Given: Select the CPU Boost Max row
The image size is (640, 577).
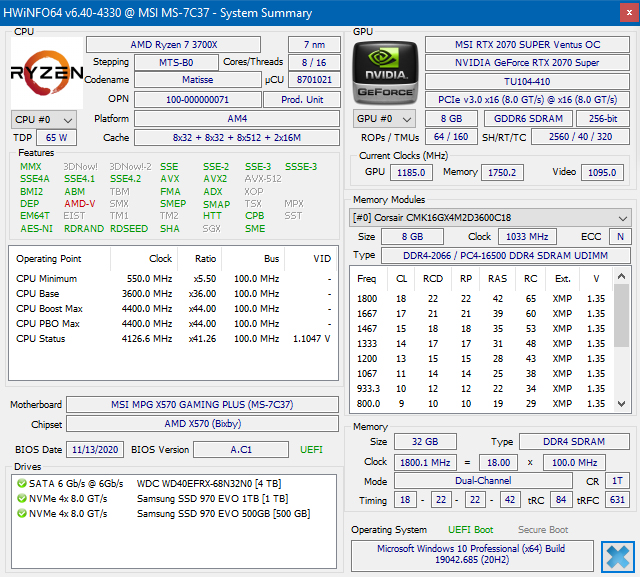Looking at the screenshot, I should point(173,308).
